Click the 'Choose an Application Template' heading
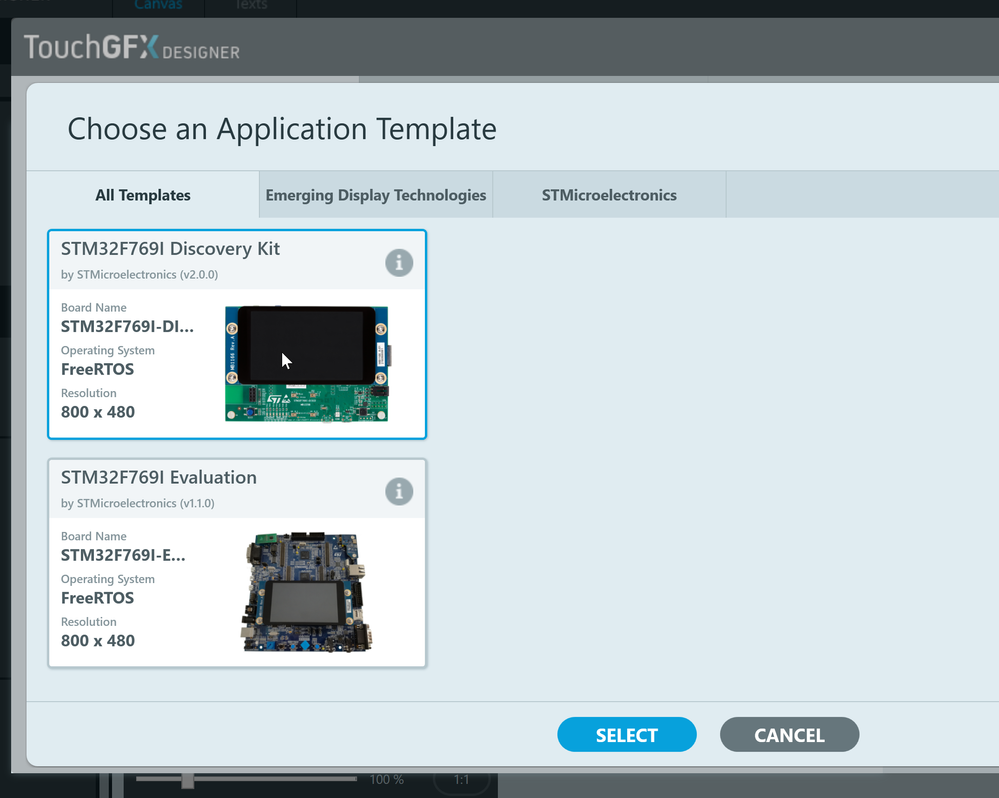Screen dimensions: 999x798 [282, 129]
